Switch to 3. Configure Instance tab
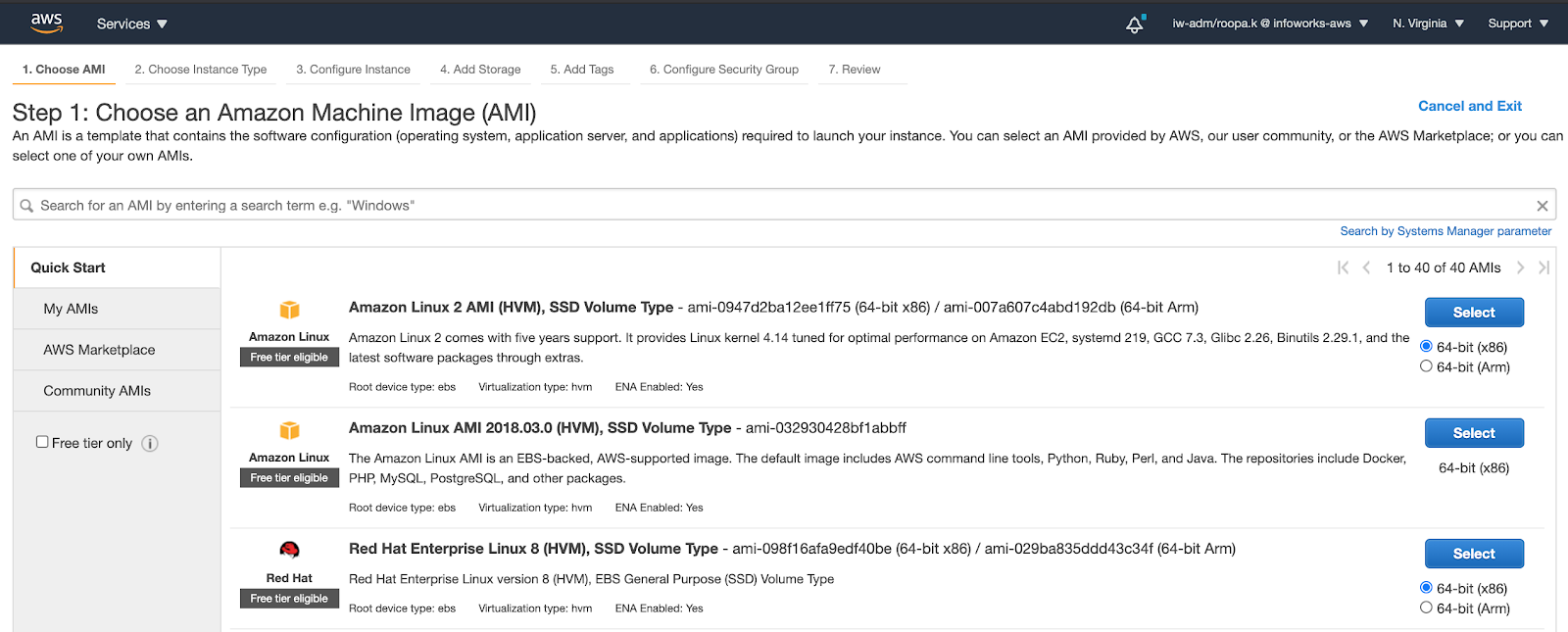This screenshot has width=1568, height=632. pos(354,70)
